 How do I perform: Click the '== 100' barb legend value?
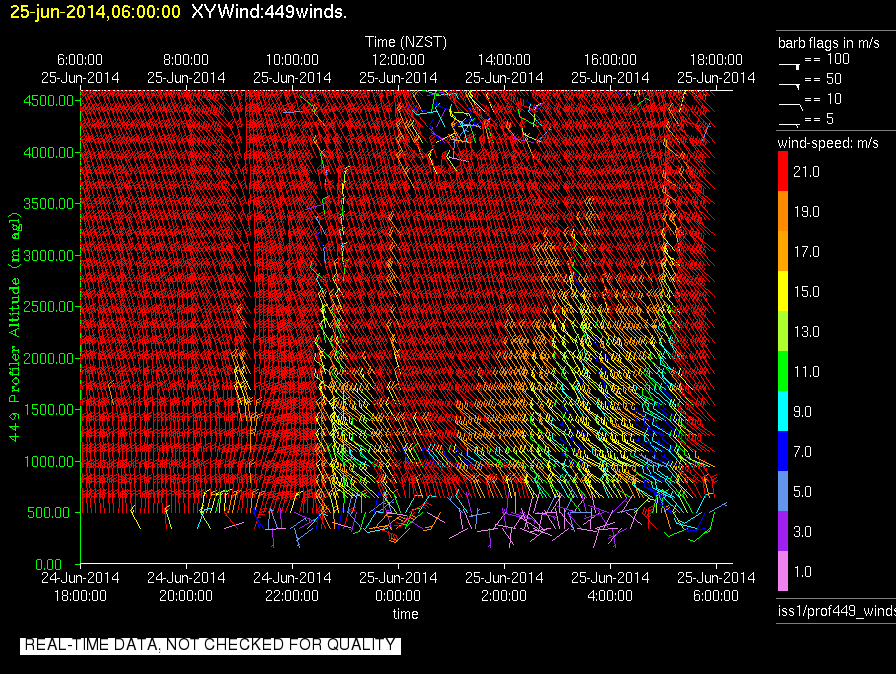(827, 59)
